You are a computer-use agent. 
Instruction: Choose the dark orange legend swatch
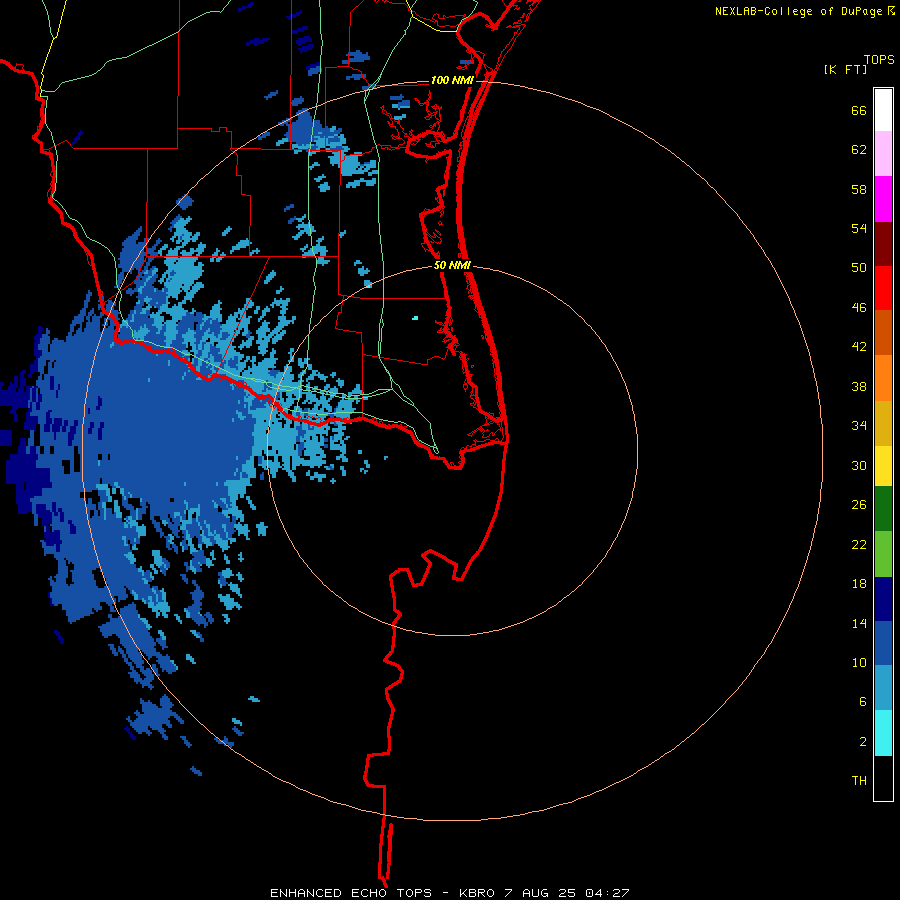[883, 333]
